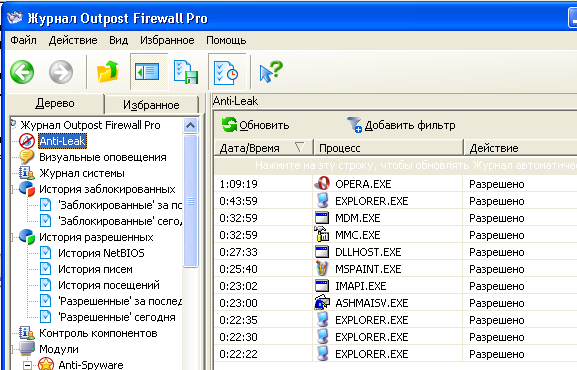Click Разрешено in the OPERA.EXE row
Image resolution: width=577 pixels, height=370 pixels.
pyautogui.click(x=496, y=184)
